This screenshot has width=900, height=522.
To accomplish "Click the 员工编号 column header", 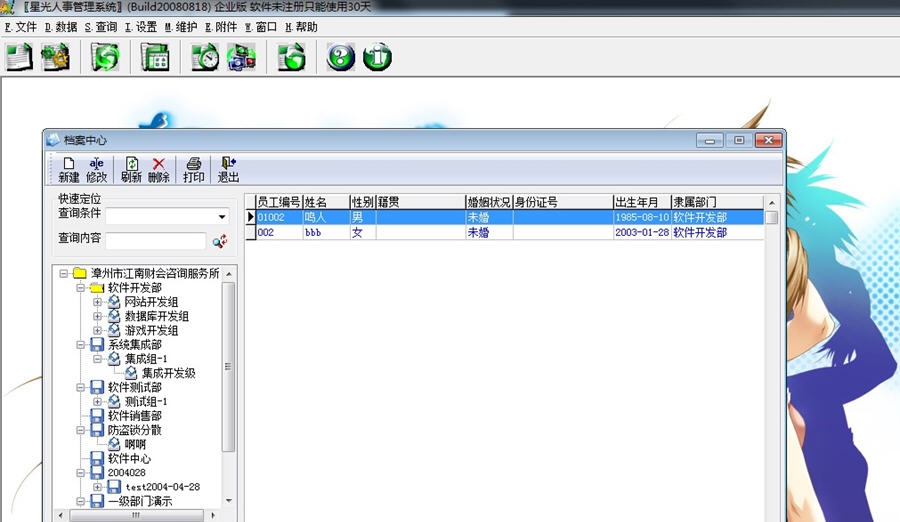I will click(279, 202).
